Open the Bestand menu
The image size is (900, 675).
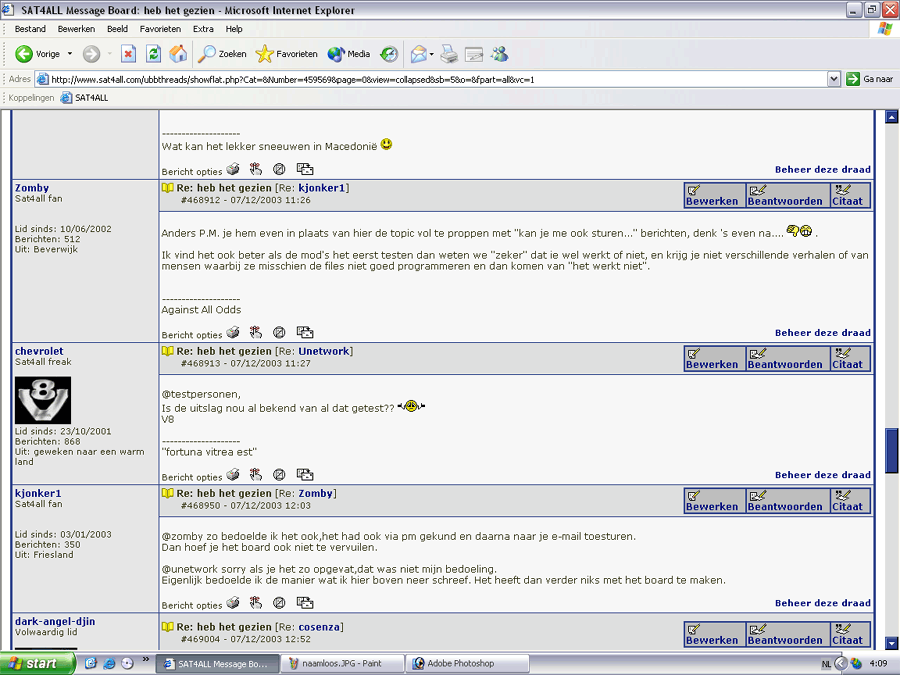30,29
